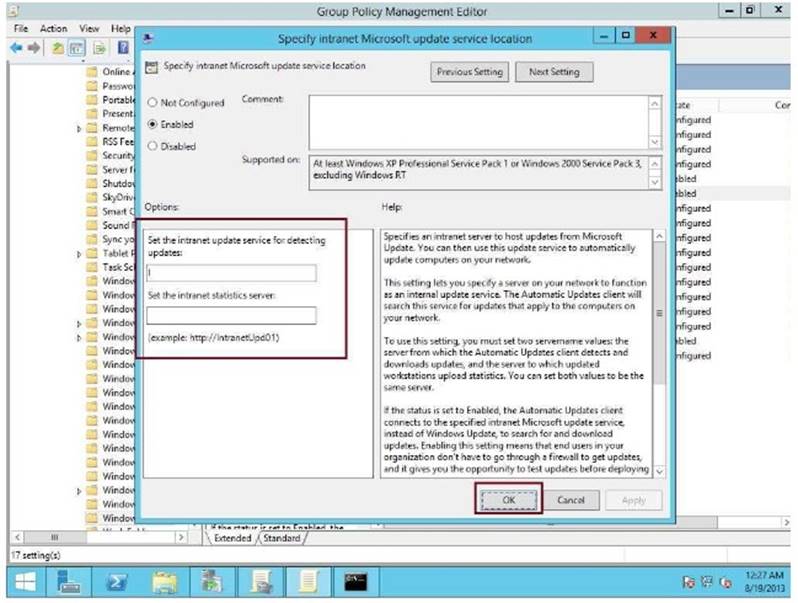Open File Explorer from the taskbar
798x603 pixels.
(165, 581)
